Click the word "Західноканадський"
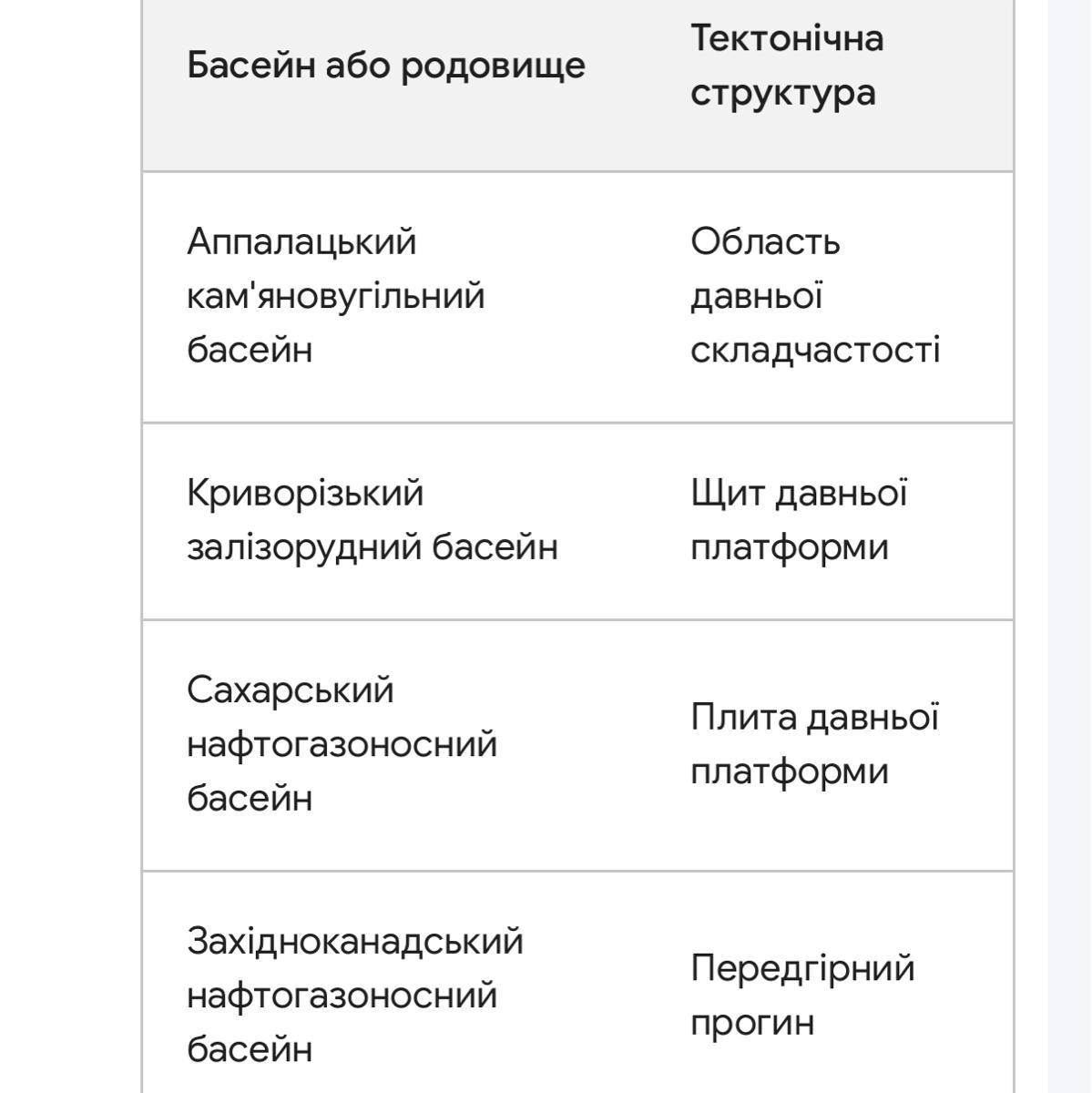This screenshot has height=1093, width=1092. (354, 941)
